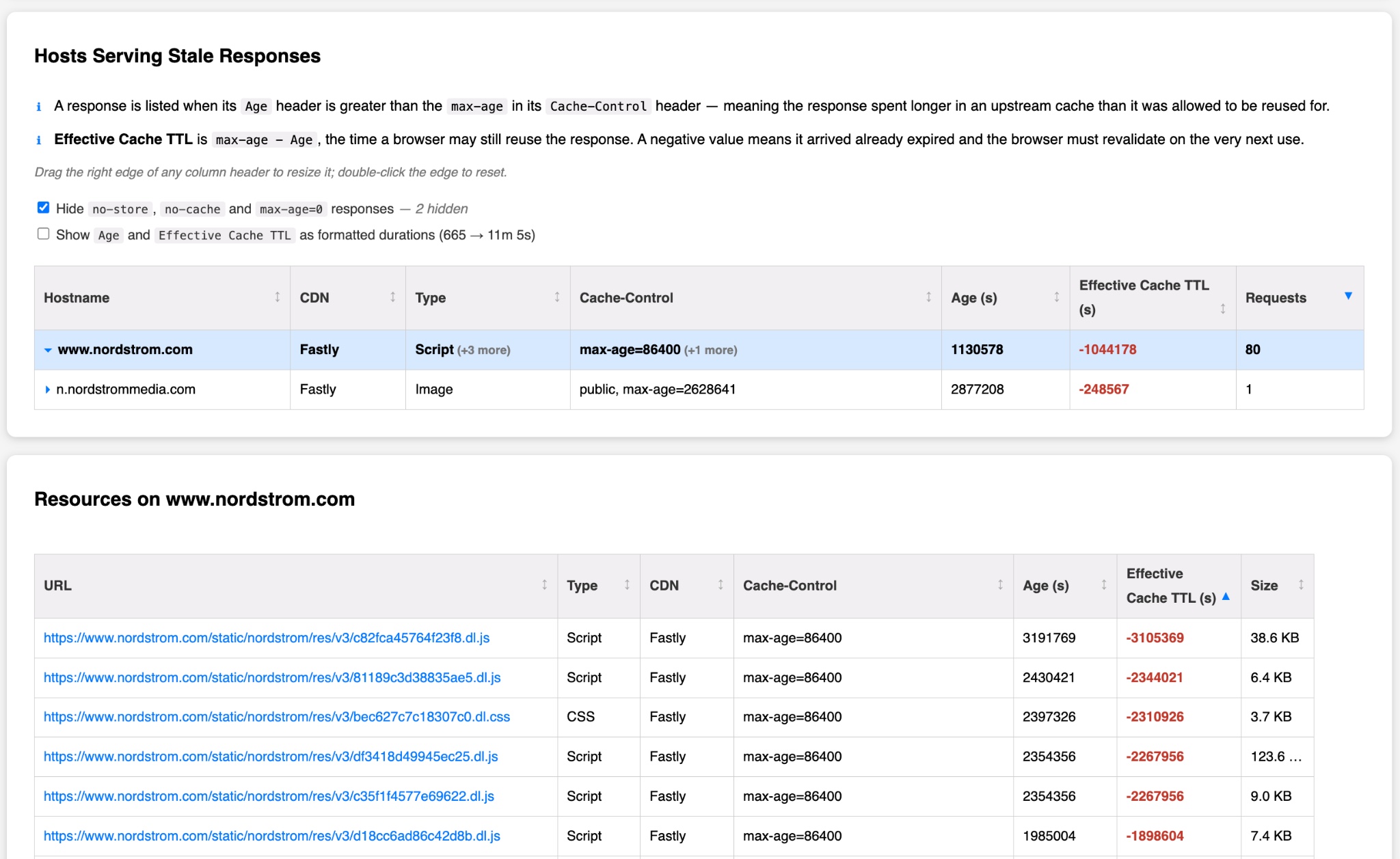Sort resources by Cache-Control sort icon
The image size is (1400, 859).
tap(1000, 585)
